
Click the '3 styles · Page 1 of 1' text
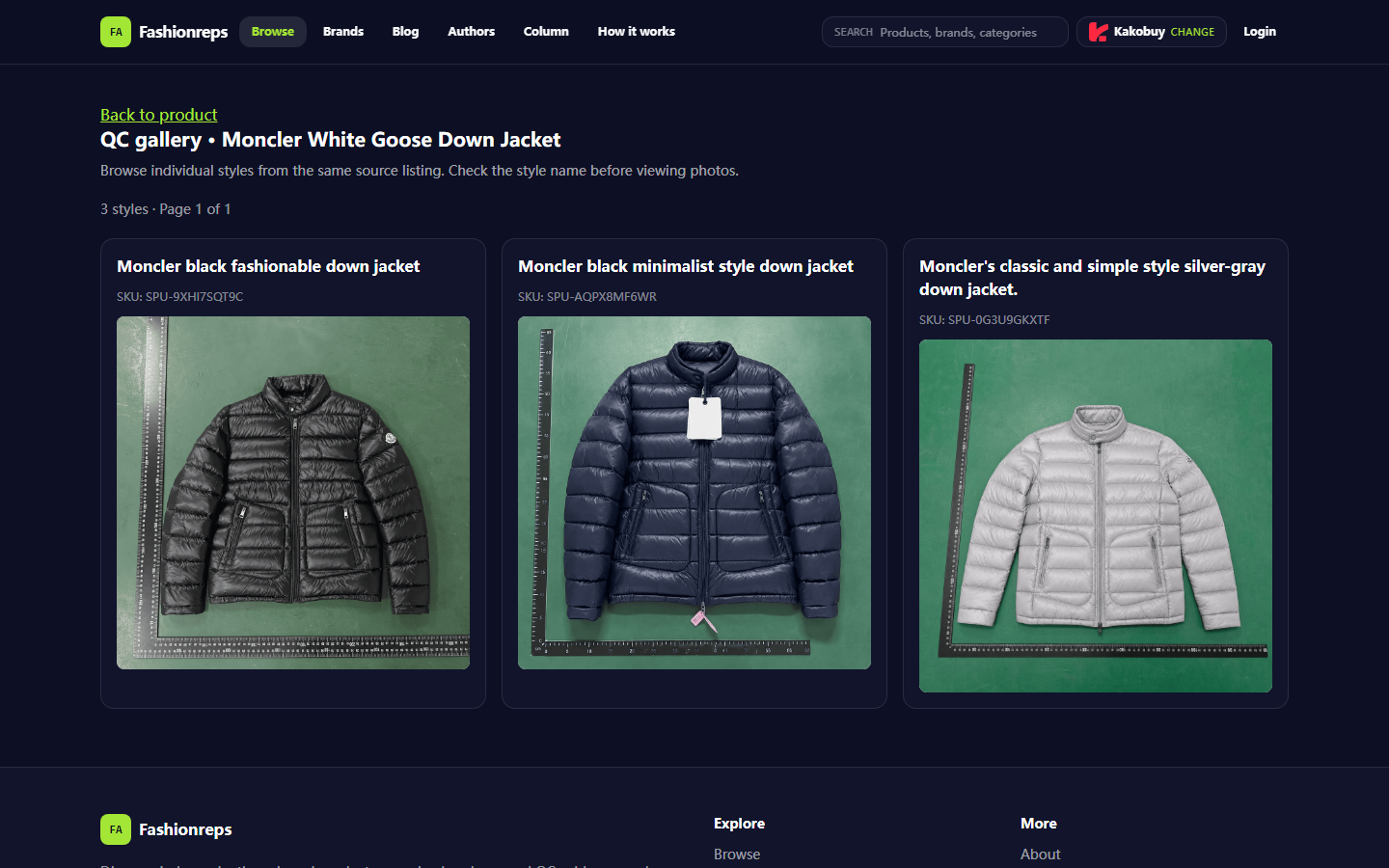(166, 209)
